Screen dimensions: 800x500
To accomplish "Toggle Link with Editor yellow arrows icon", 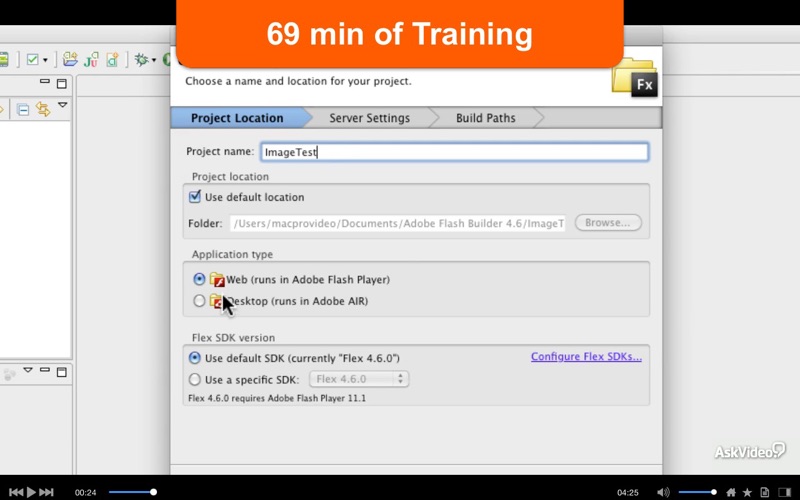I will click(x=43, y=109).
